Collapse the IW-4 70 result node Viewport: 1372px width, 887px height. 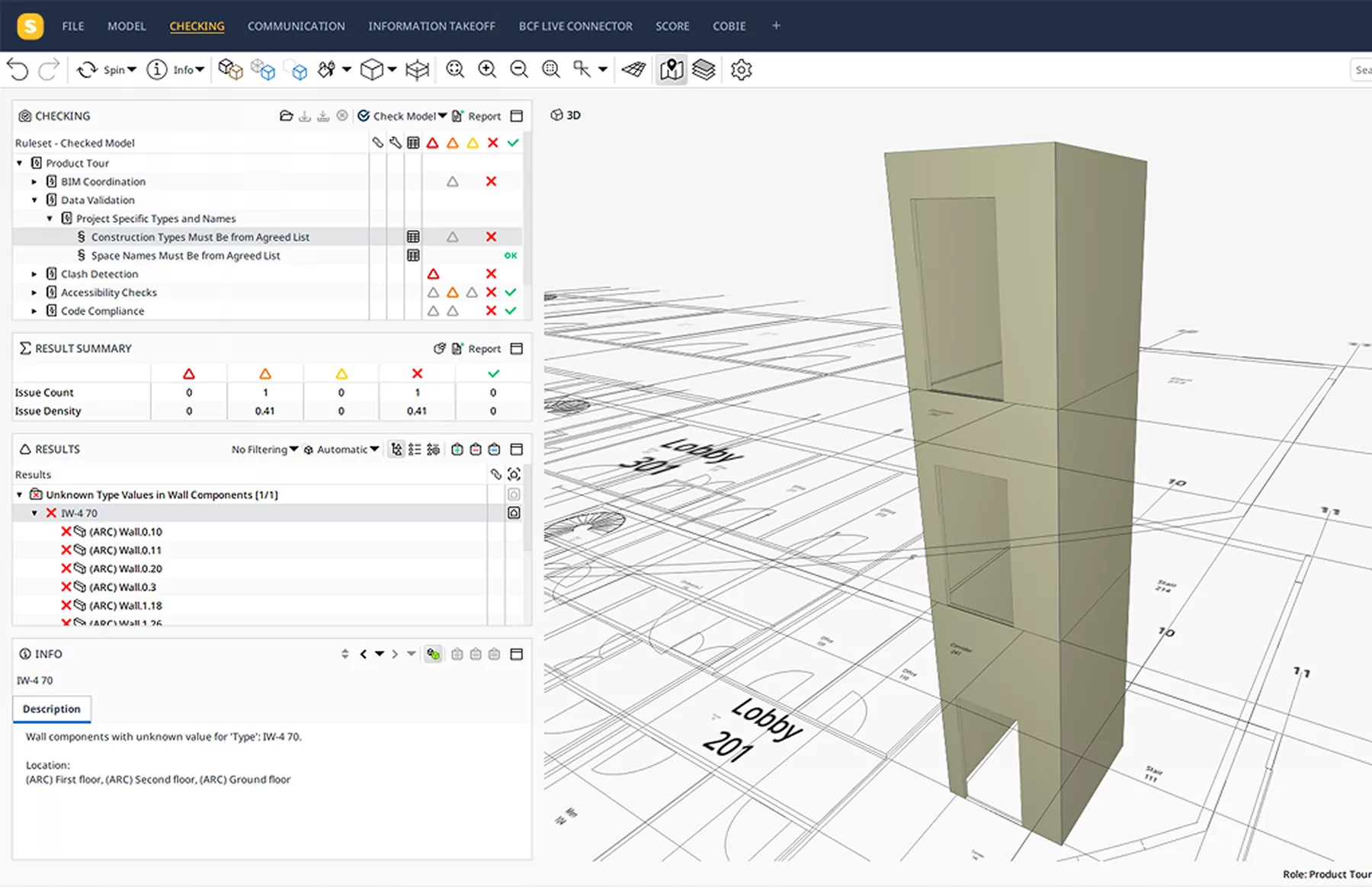pyautogui.click(x=34, y=513)
